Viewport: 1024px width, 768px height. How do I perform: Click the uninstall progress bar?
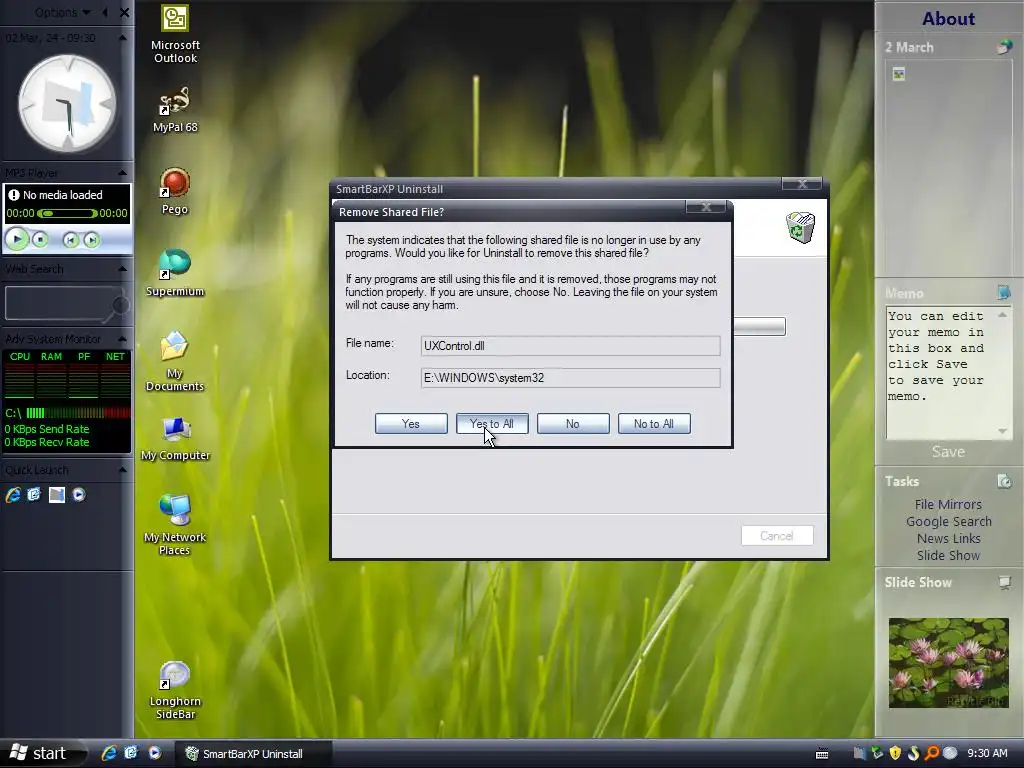(x=760, y=327)
